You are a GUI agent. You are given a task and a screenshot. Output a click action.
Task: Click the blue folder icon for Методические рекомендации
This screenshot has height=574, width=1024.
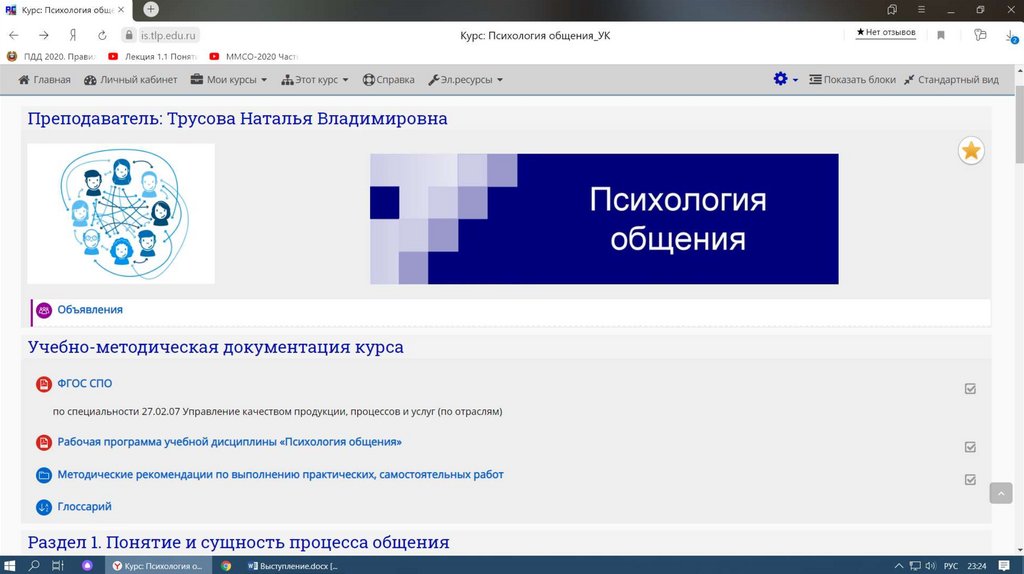43,475
